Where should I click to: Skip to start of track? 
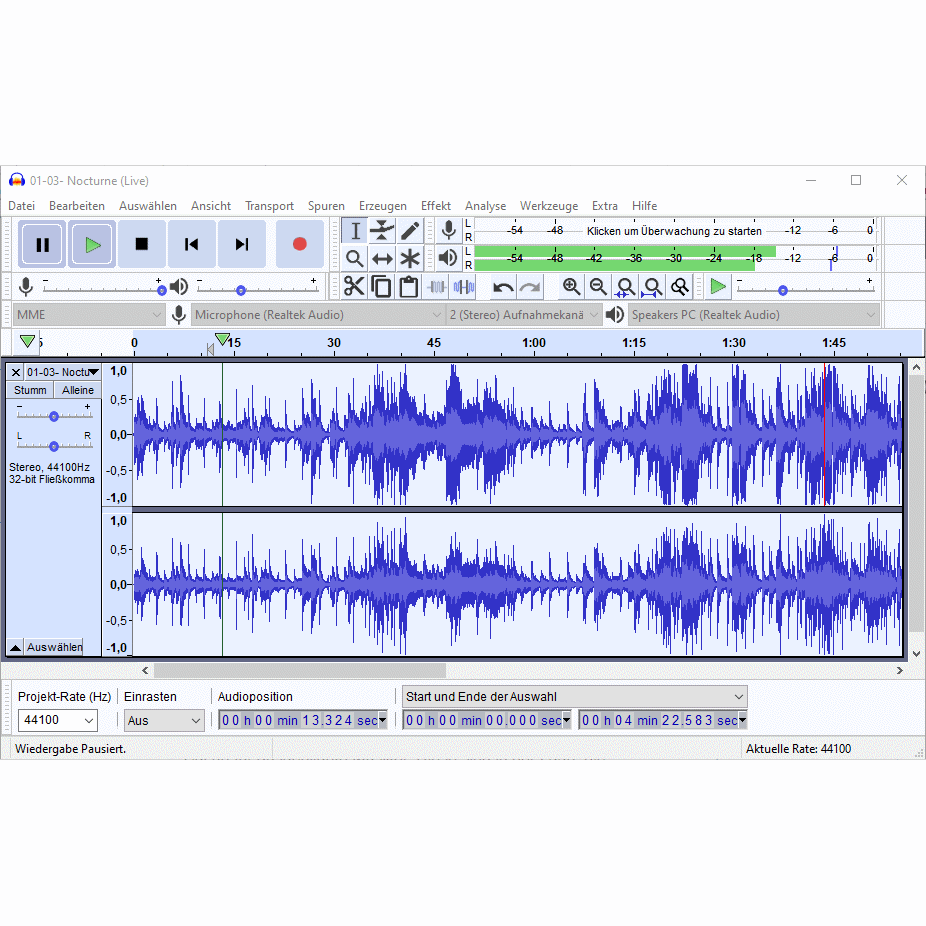(192, 244)
